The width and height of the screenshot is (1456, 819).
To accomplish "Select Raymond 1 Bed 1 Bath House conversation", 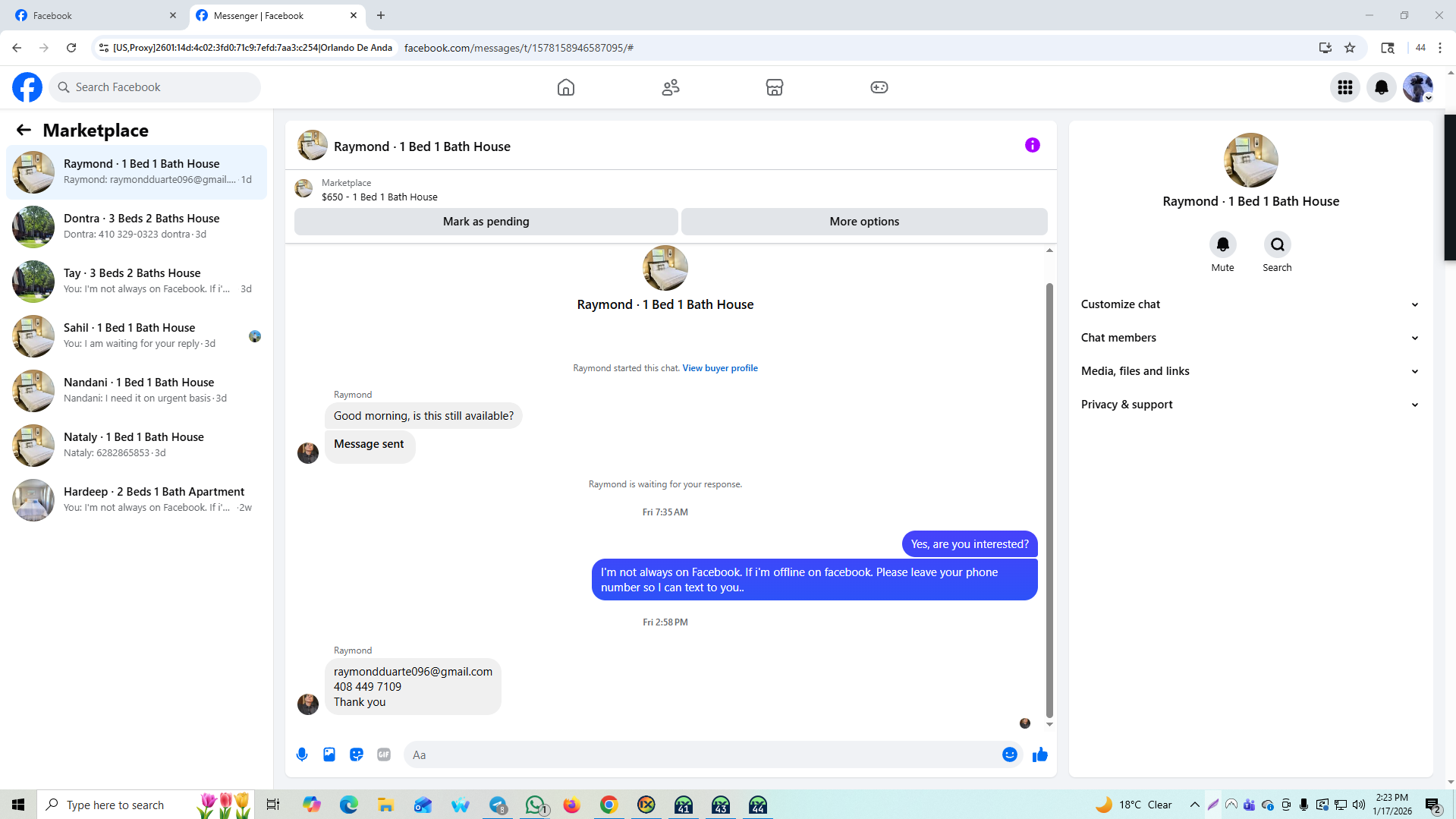I will (137, 172).
